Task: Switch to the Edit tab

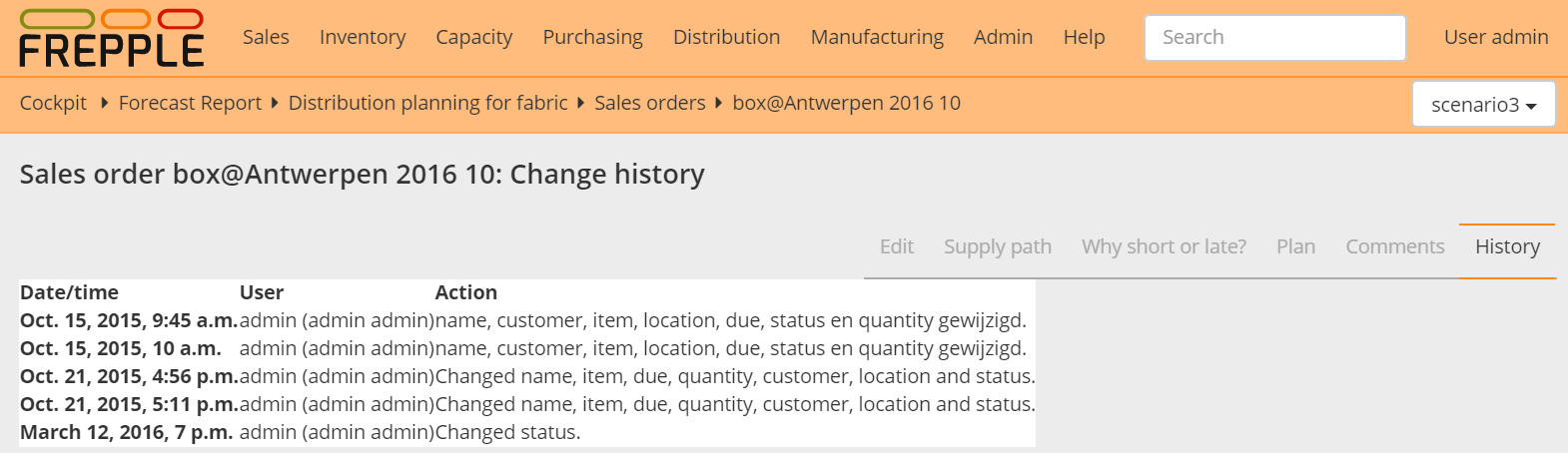Action: point(896,247)
